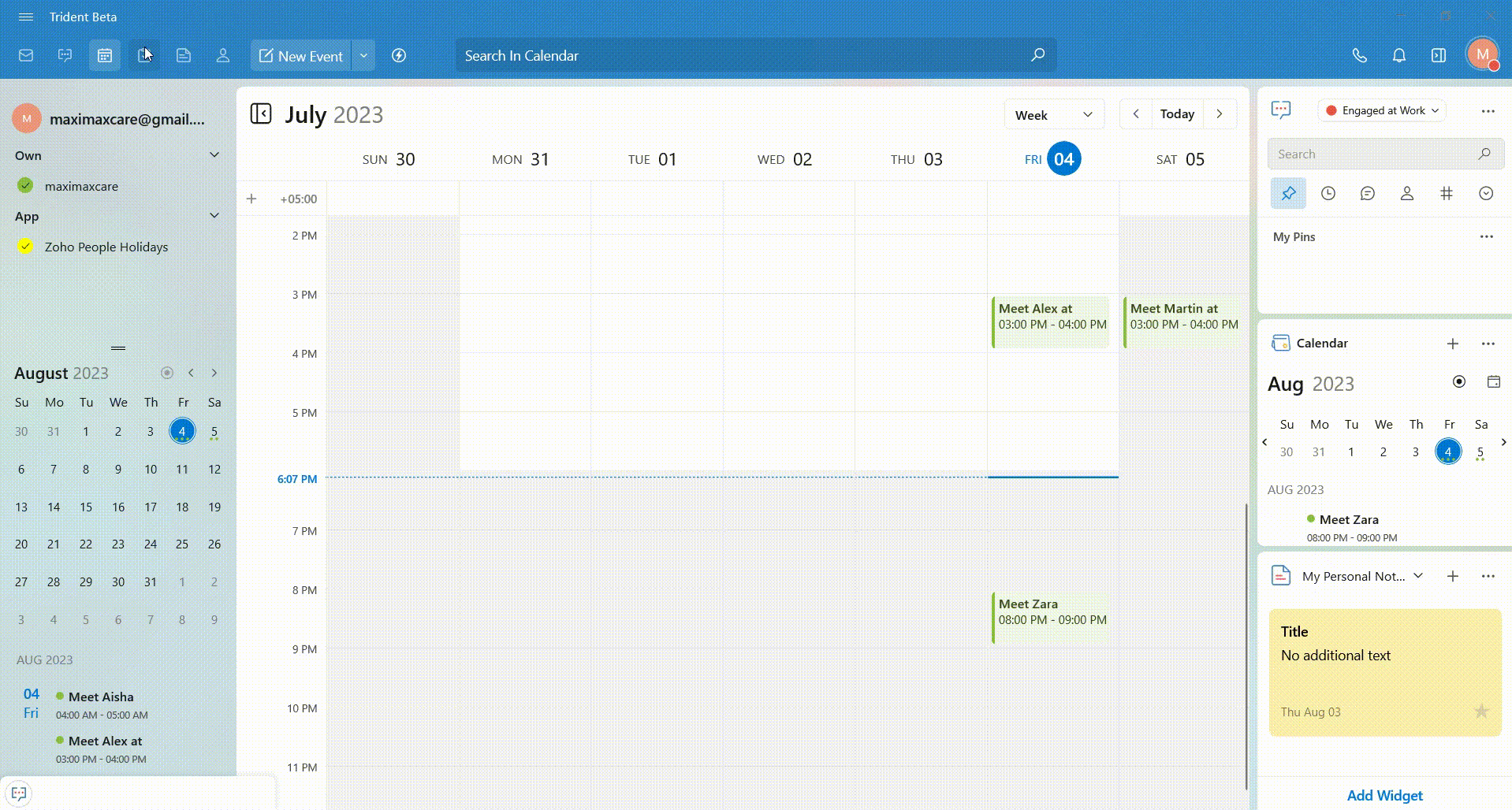Collapse the Own calendars section
This screenshot has width=1512, height=810.
(214, 155)
